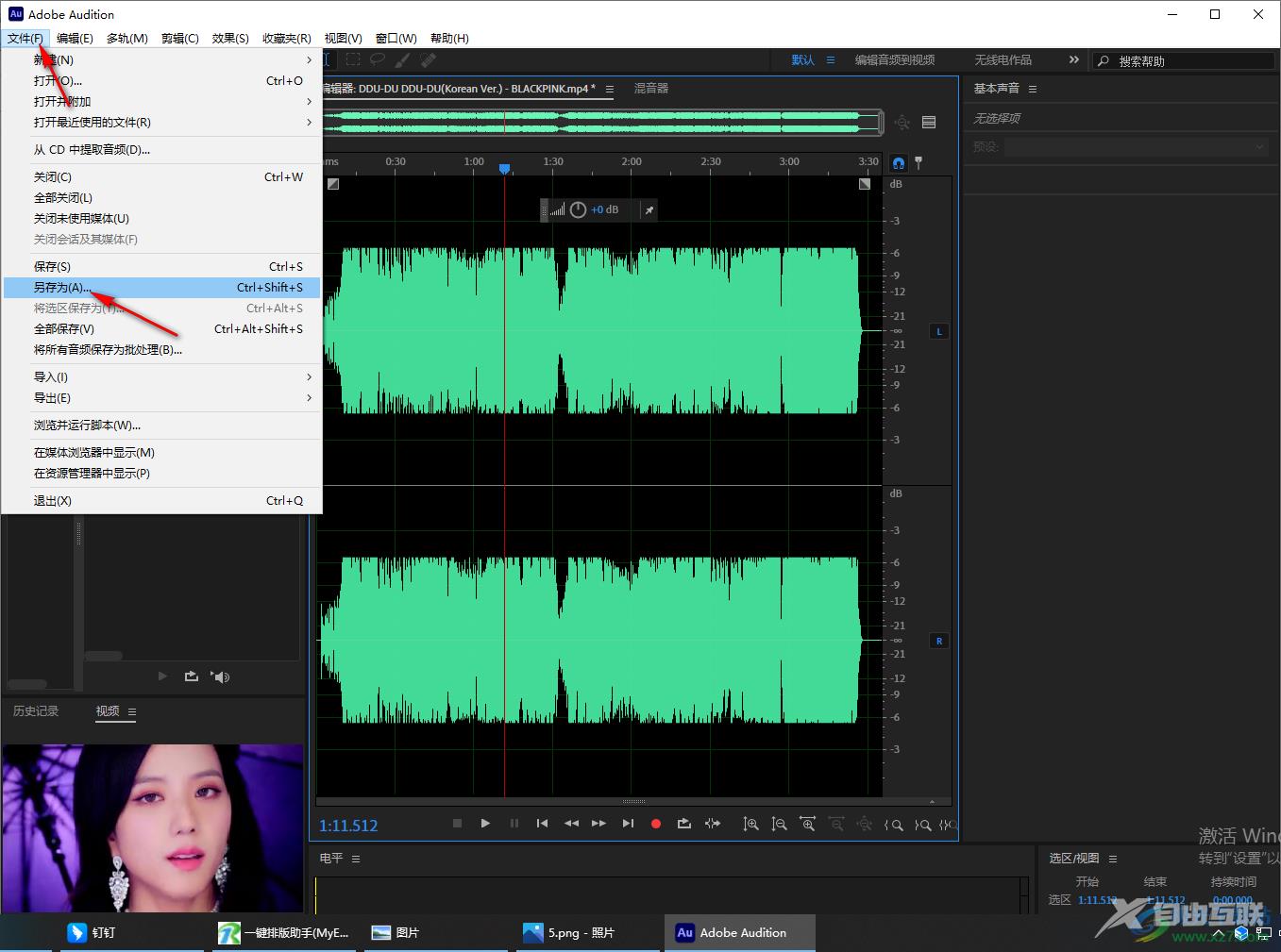Viewport: 1281px width, 952px height.
Task: Move playhead to previous marker
Action: point(542,823)
